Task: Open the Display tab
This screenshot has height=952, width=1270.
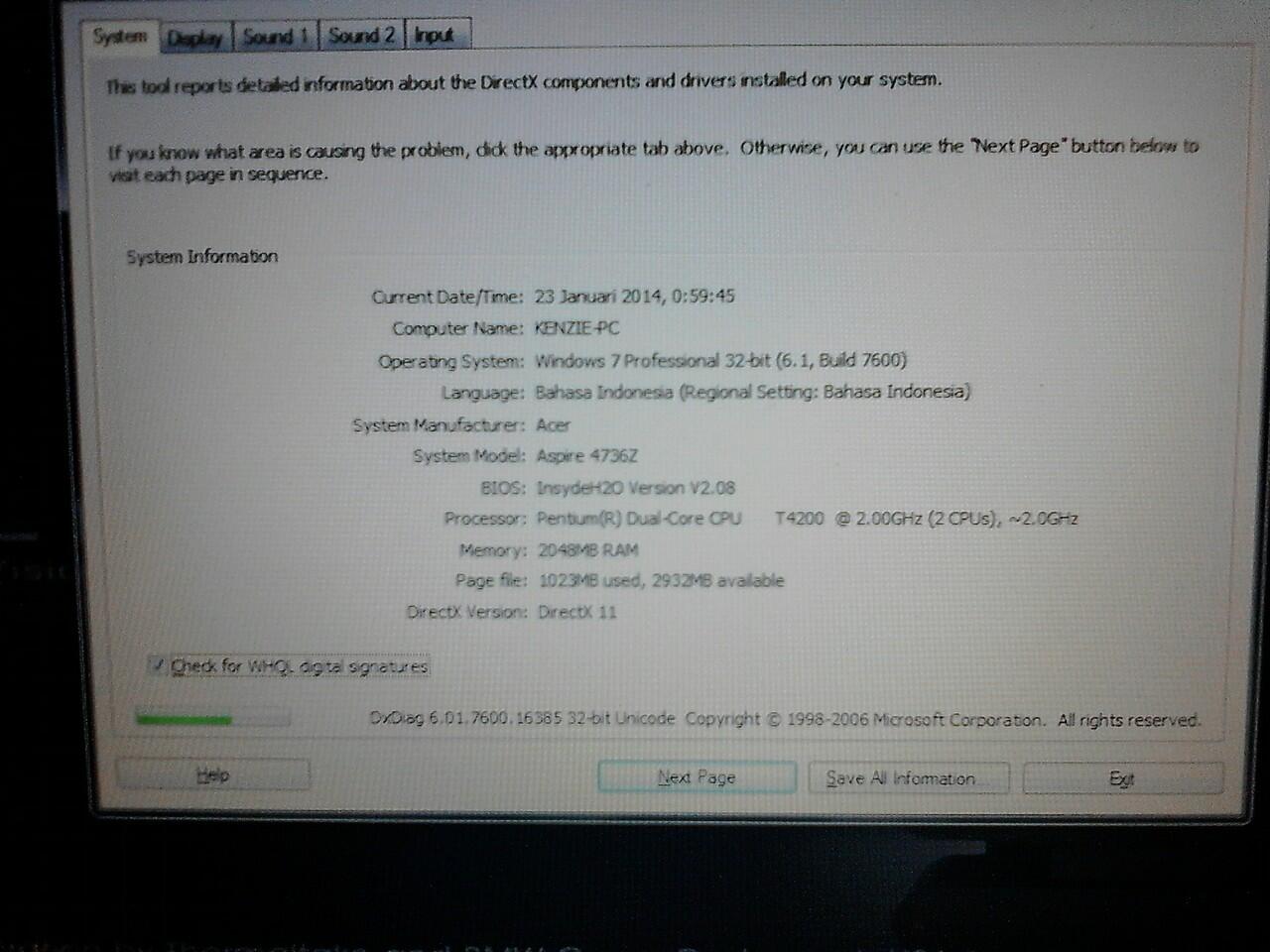Action: coord(194,38)
